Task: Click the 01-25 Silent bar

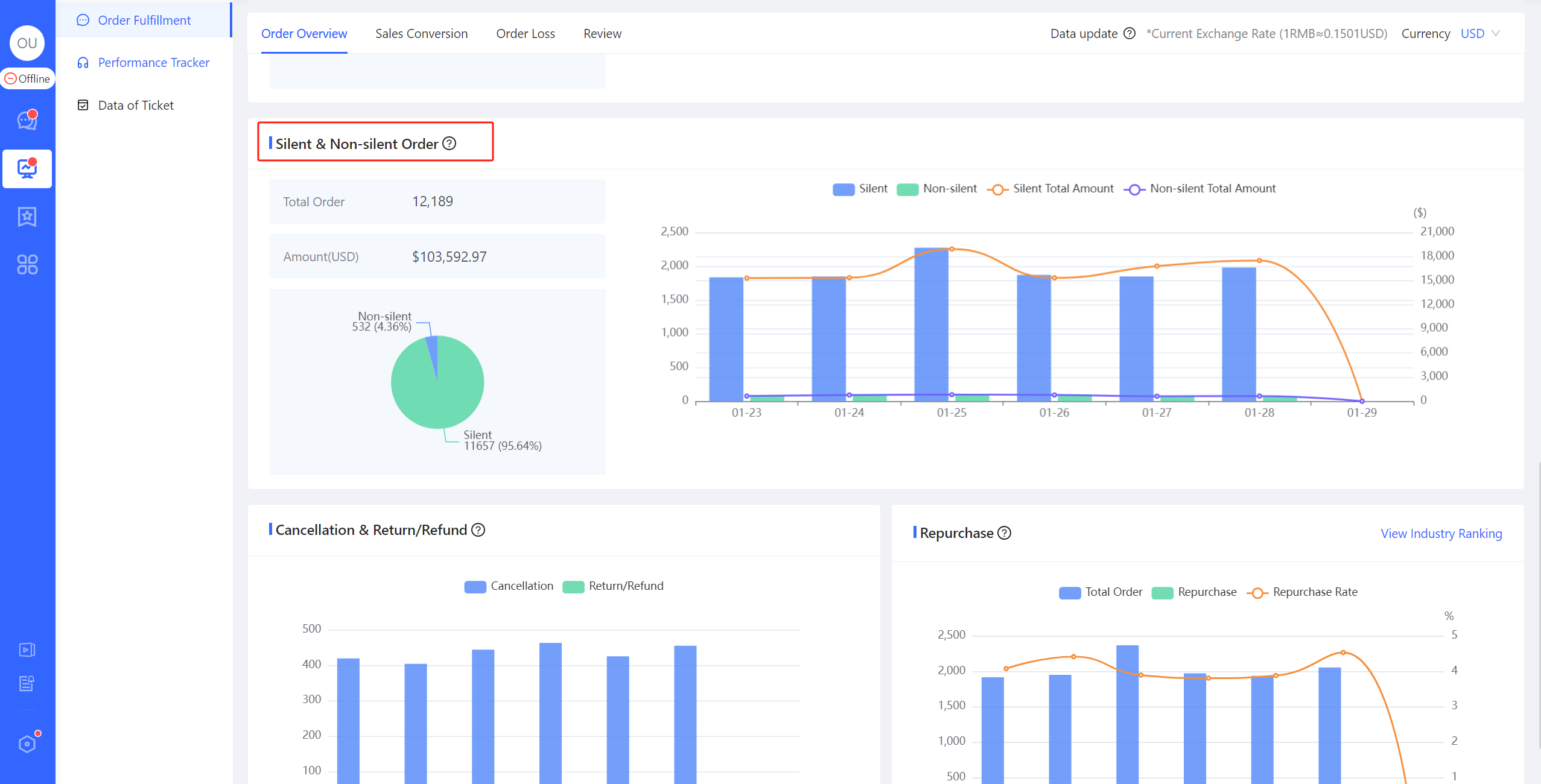Action: [932, 324]
